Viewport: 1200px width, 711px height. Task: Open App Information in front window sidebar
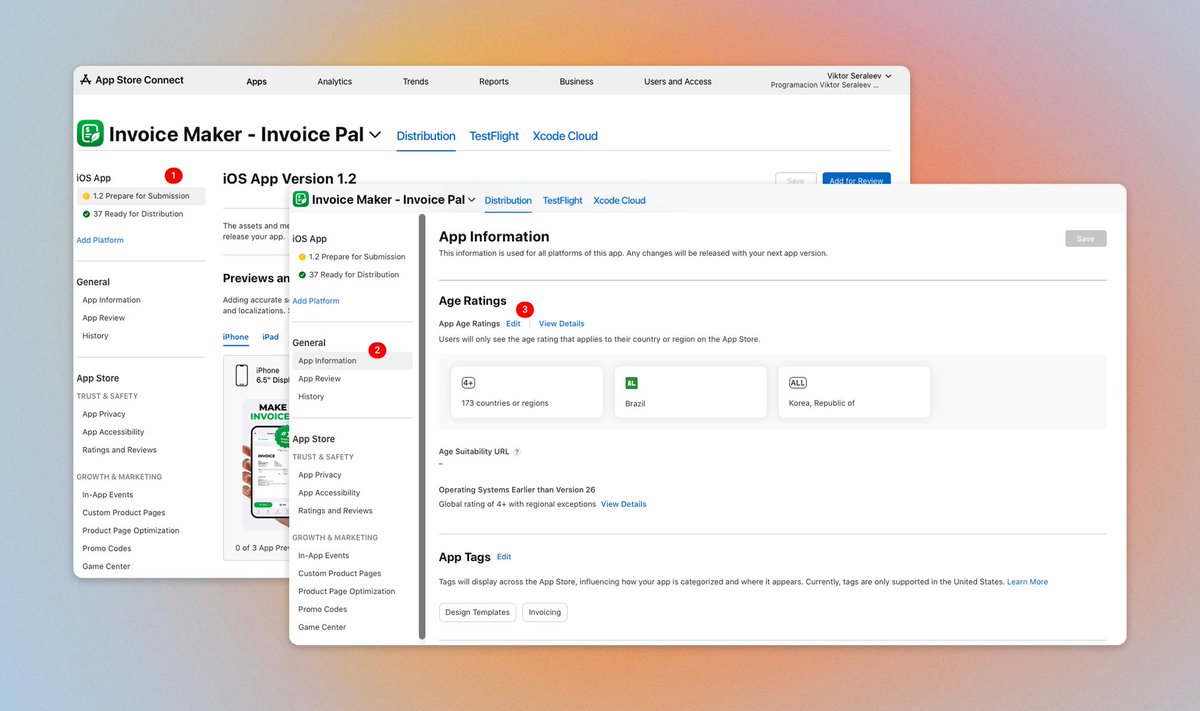pos(353,361)
